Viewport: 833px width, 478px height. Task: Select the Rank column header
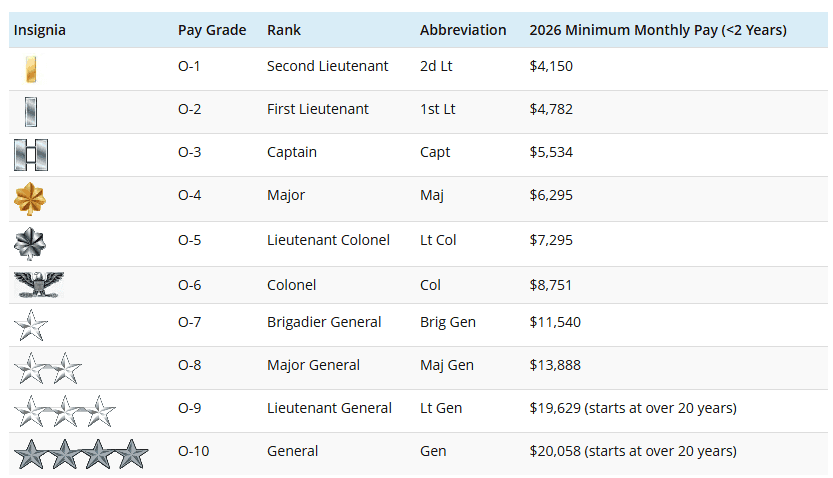(284, 30)
